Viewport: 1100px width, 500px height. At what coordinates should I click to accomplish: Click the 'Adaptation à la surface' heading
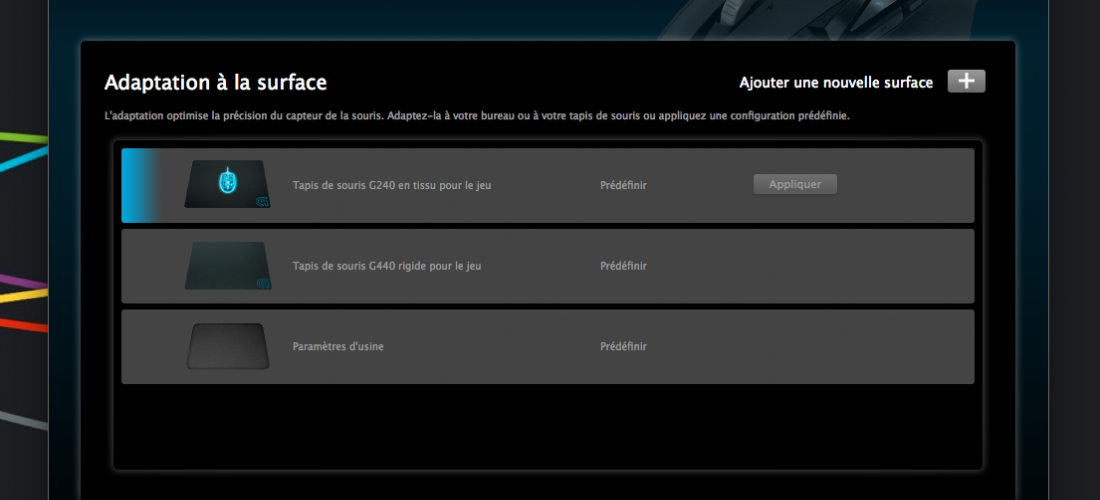point(215,83)
